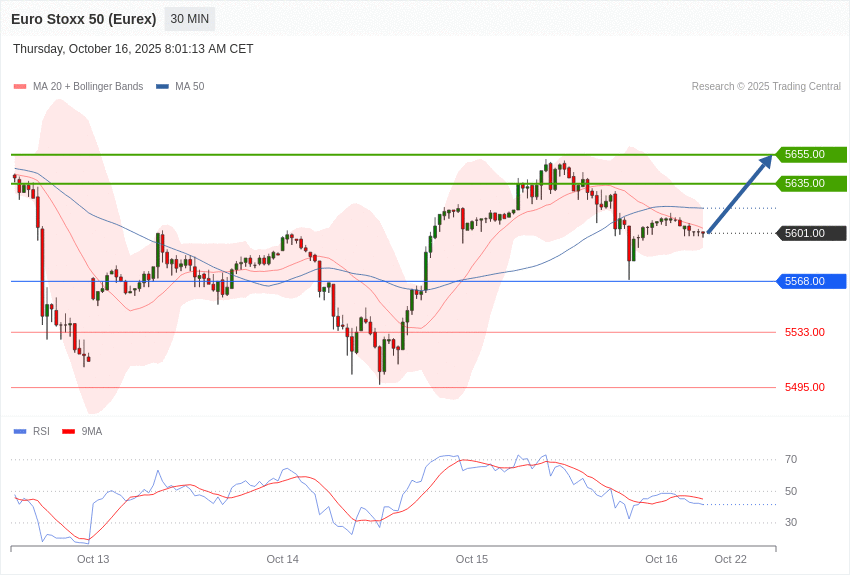Image resolution: width=850 pixels, height=576 pixels.
Task: Click the Euro Stoxx 50 (Eurex) title
Action: click(x=84, y=19)
